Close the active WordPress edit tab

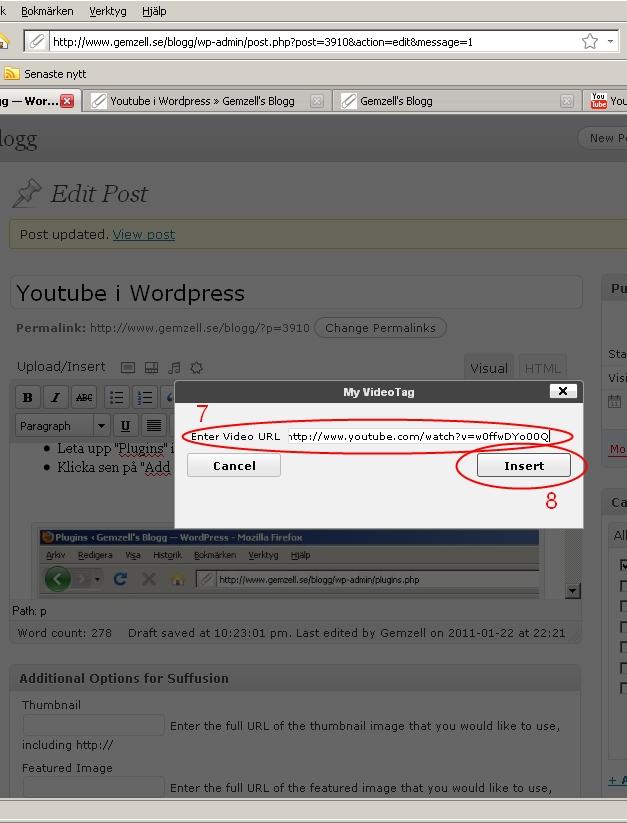pos(67,101)
